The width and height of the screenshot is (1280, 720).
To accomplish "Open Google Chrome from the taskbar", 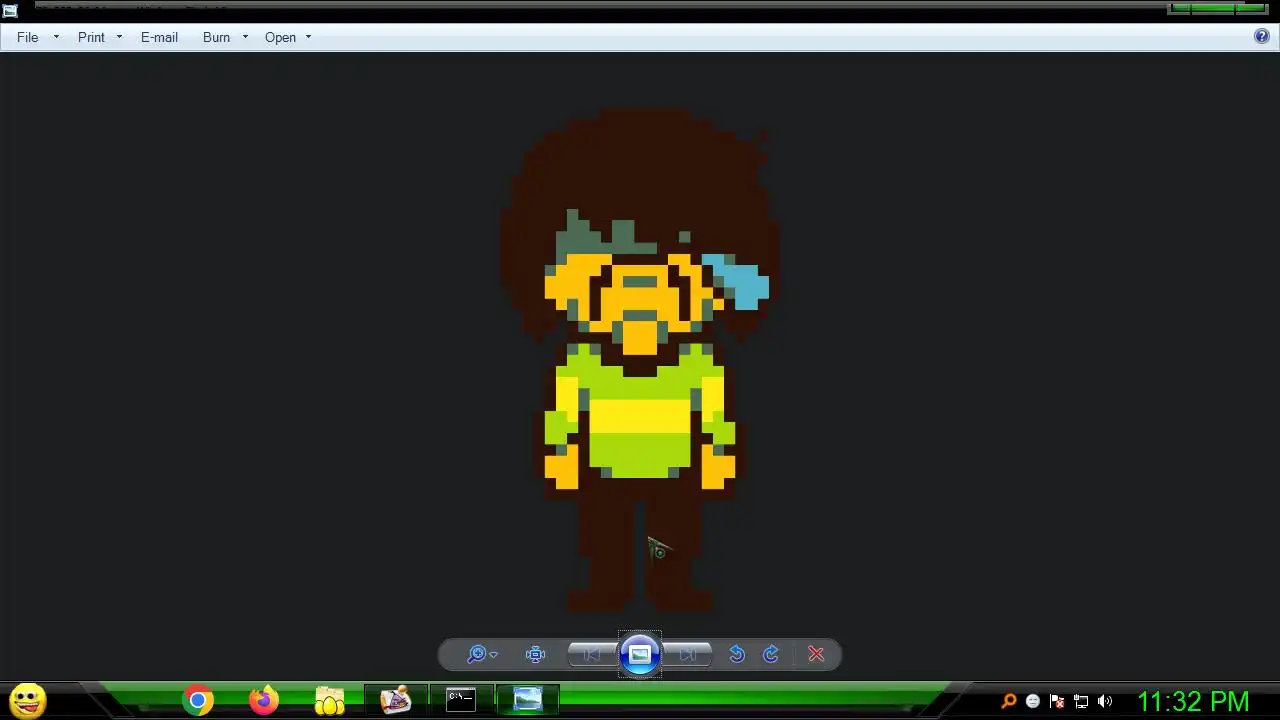I will tap(198, 700).
